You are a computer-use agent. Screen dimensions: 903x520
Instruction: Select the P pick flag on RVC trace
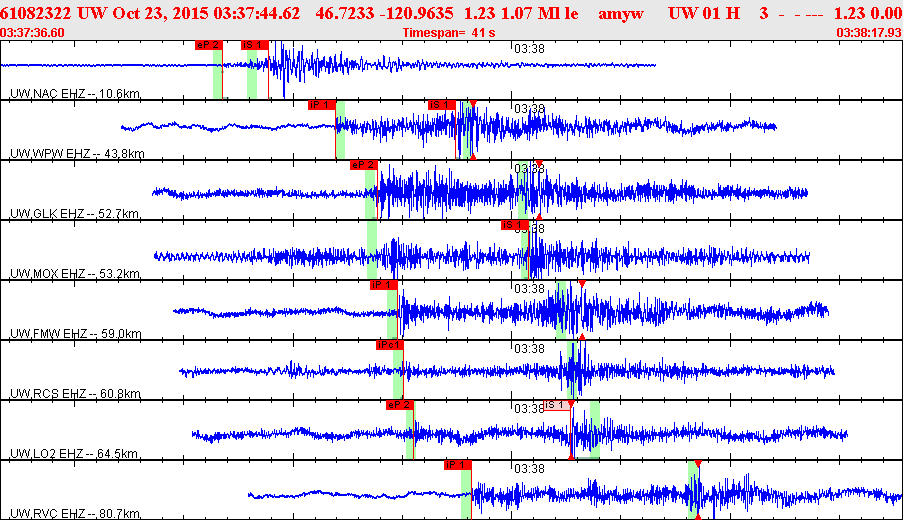(457, 465)
